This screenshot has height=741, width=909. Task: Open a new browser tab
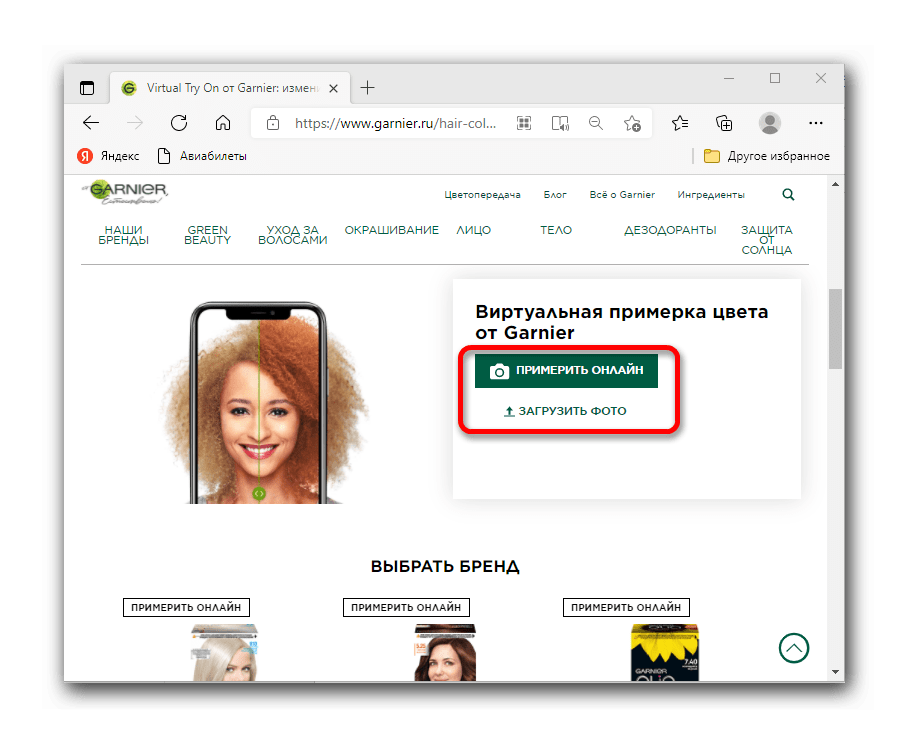tap(368, 88)
